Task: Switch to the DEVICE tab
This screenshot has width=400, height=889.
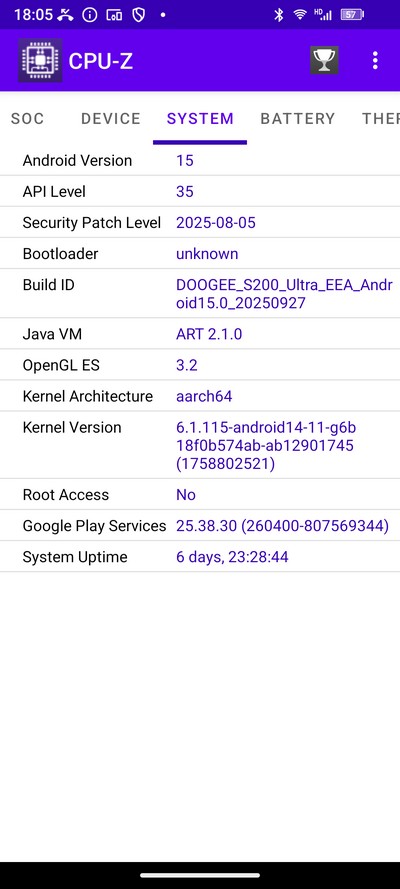Action: [x=110, y=118]
